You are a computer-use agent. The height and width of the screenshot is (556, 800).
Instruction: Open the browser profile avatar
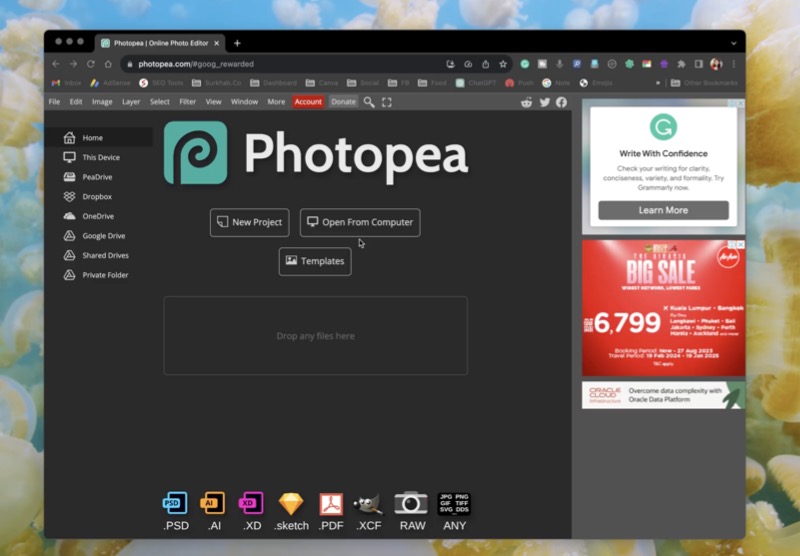coord(716,64)
